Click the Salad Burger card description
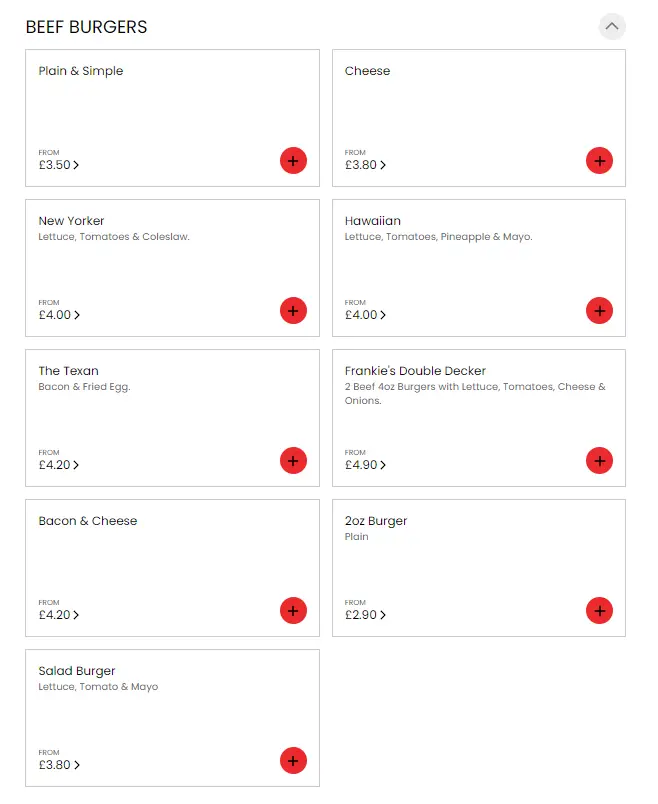Image resolution: width=658 pixels, height=804 pixels. click(98, 687)
